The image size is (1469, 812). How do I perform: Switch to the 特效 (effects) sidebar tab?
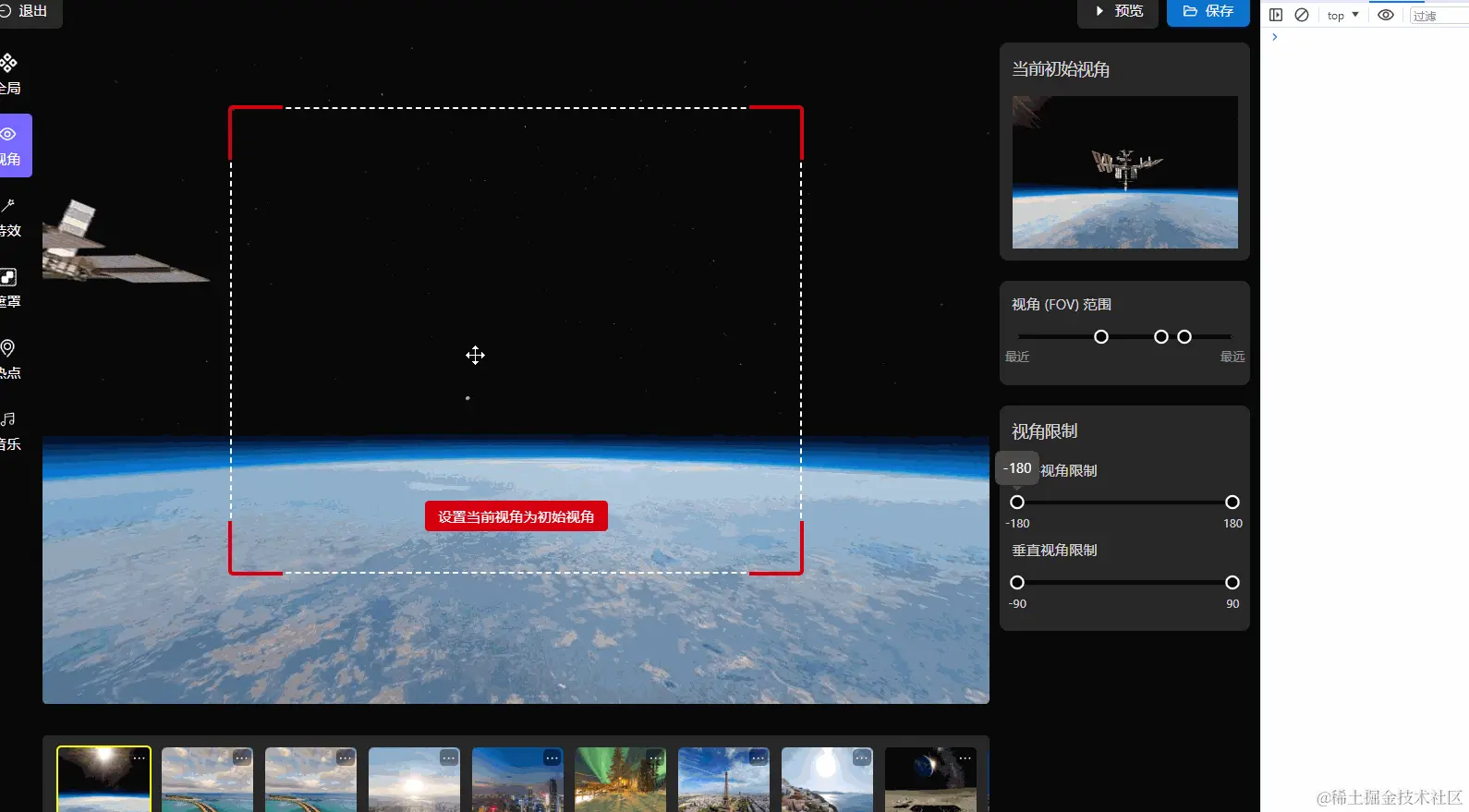coord(10,218)
